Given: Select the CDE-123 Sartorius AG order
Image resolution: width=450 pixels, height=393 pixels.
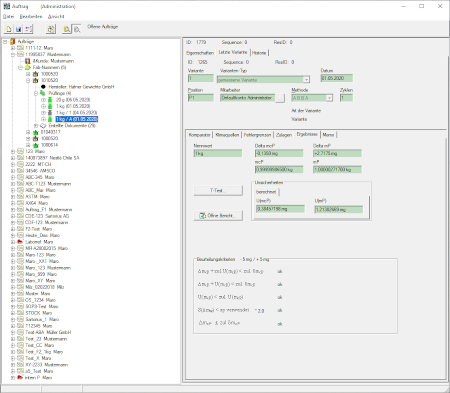Looking at the screenshot, I should click(x=47, y=216).
